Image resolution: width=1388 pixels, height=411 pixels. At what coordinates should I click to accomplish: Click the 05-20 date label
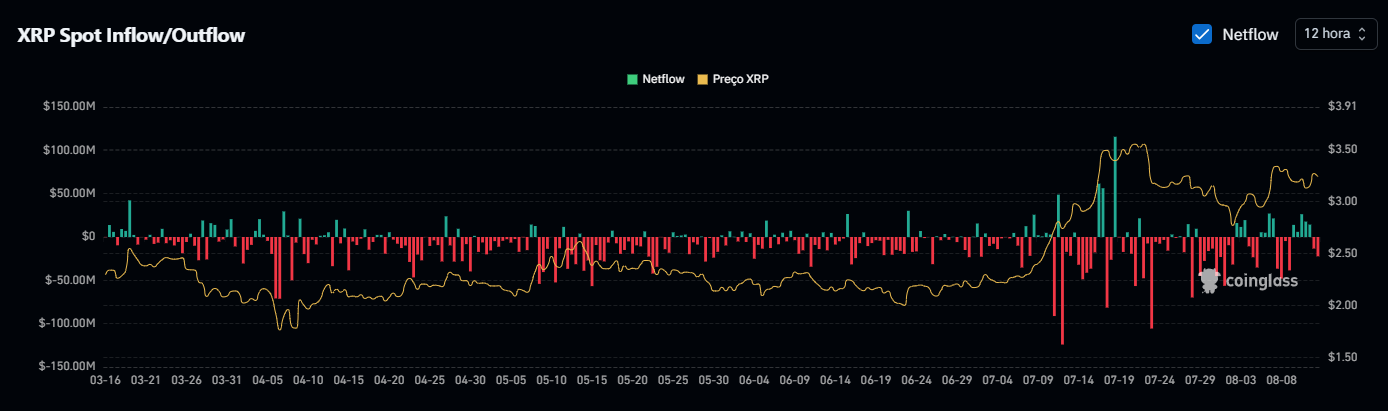(x=632, y=380)
